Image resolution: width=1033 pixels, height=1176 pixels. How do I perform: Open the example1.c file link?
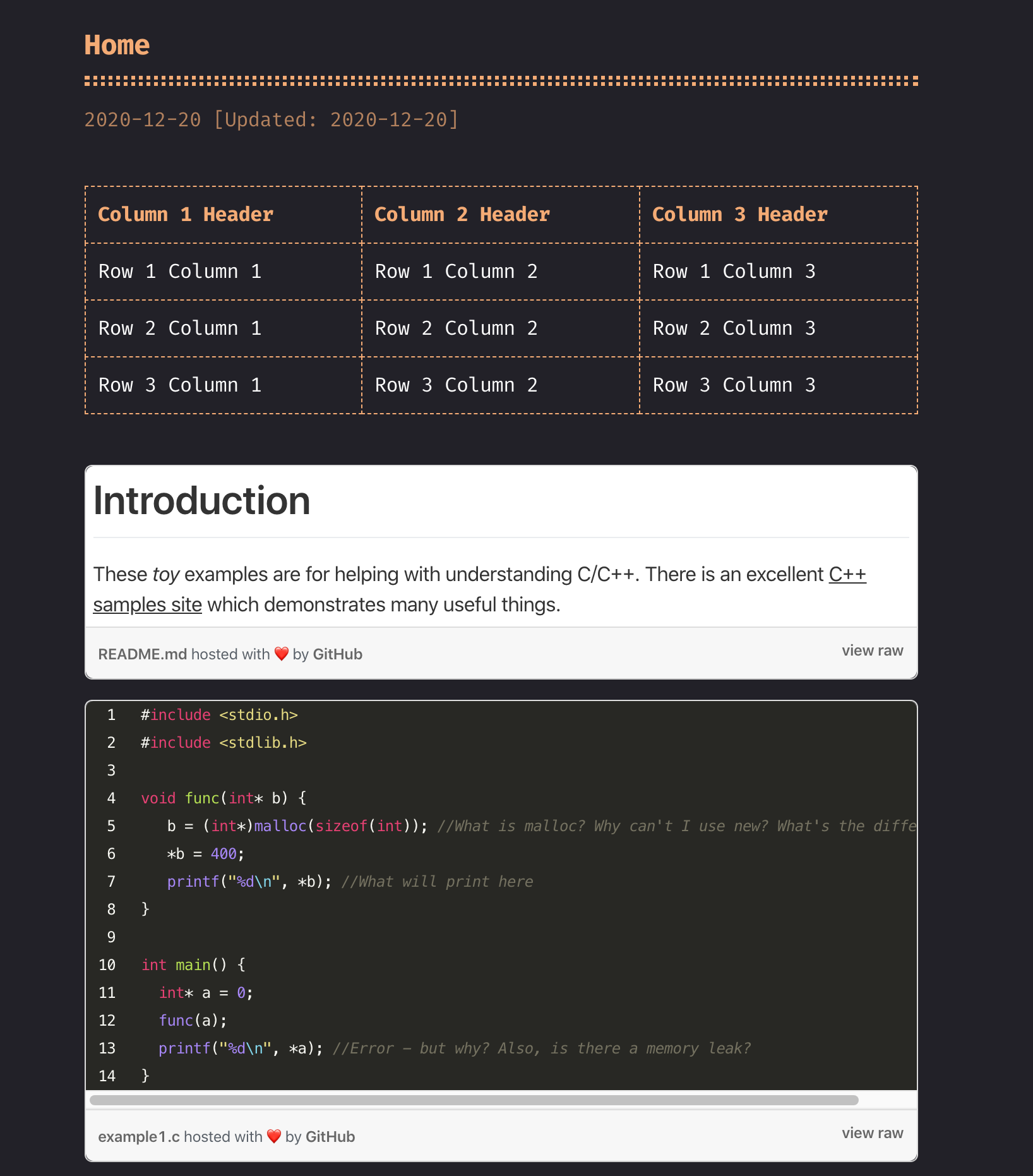click(x=138, y=1136)
